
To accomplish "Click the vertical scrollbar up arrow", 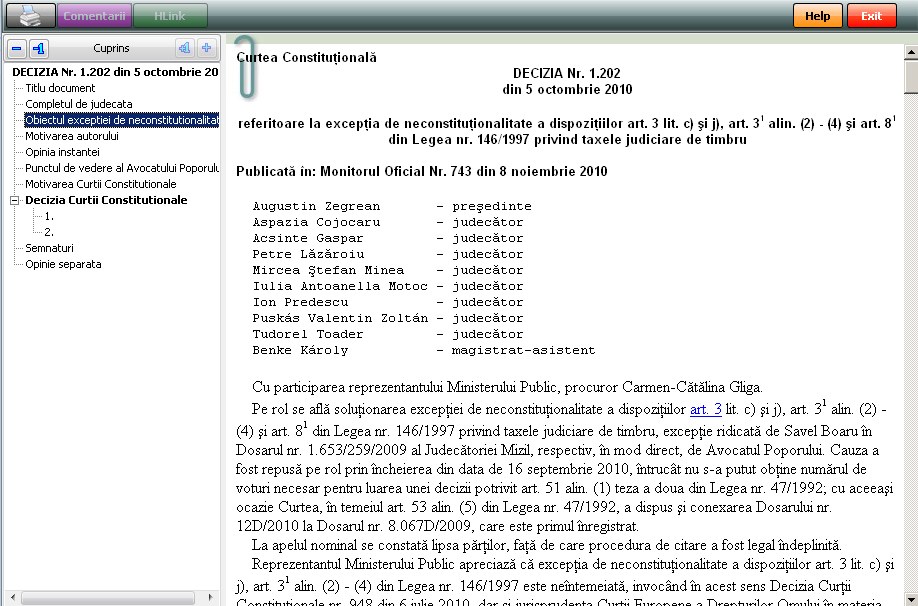I will point(911,52).
